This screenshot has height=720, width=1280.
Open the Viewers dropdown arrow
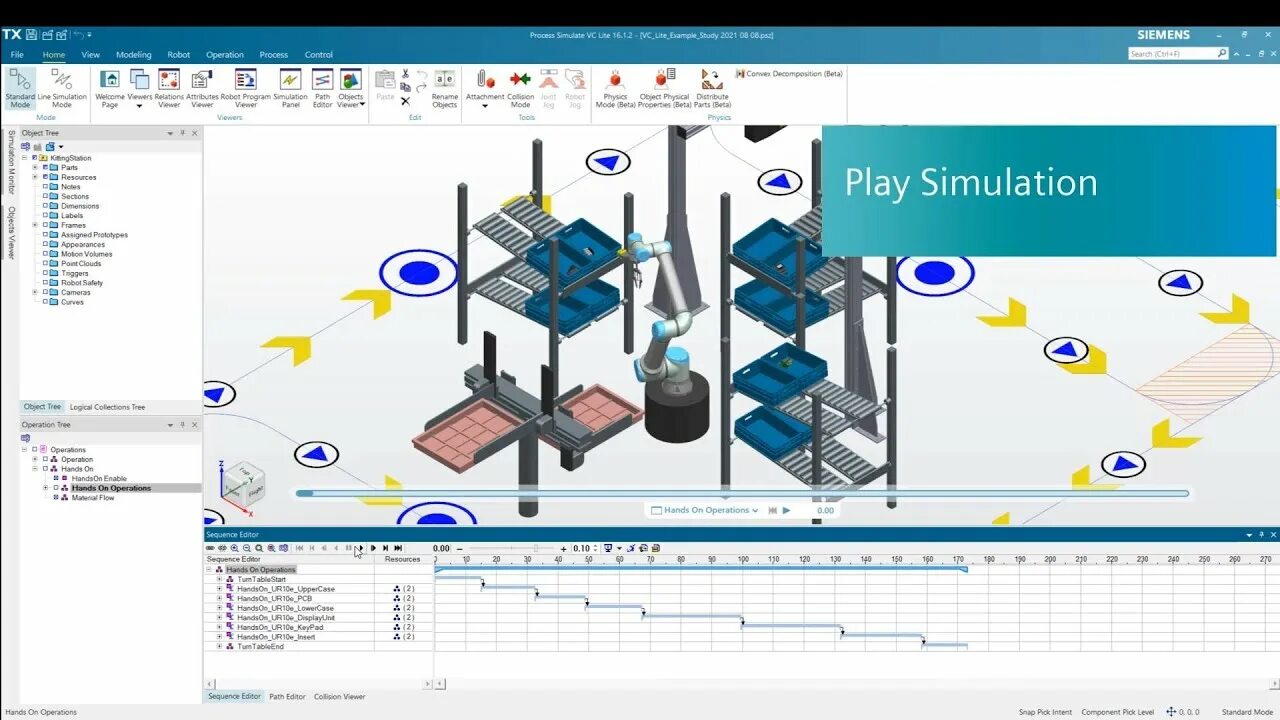click(139, 105)
